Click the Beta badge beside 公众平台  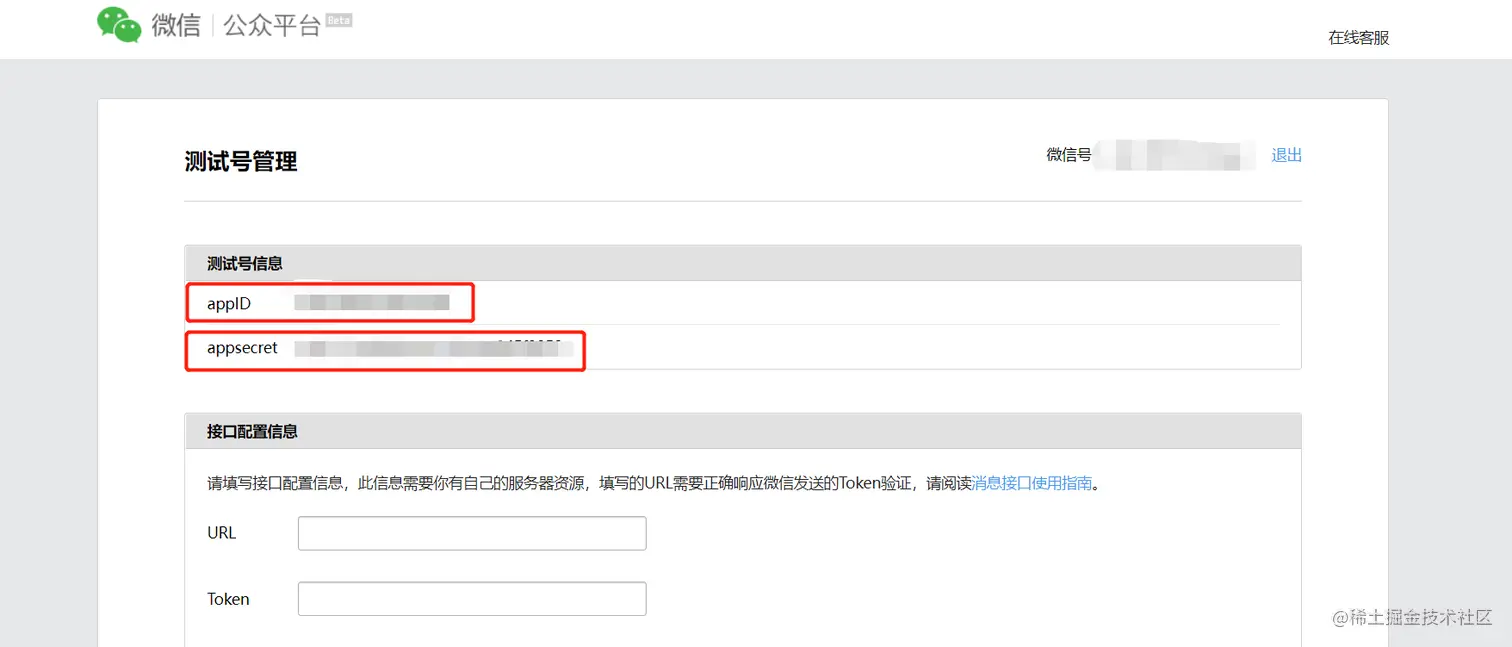point(339,20)
